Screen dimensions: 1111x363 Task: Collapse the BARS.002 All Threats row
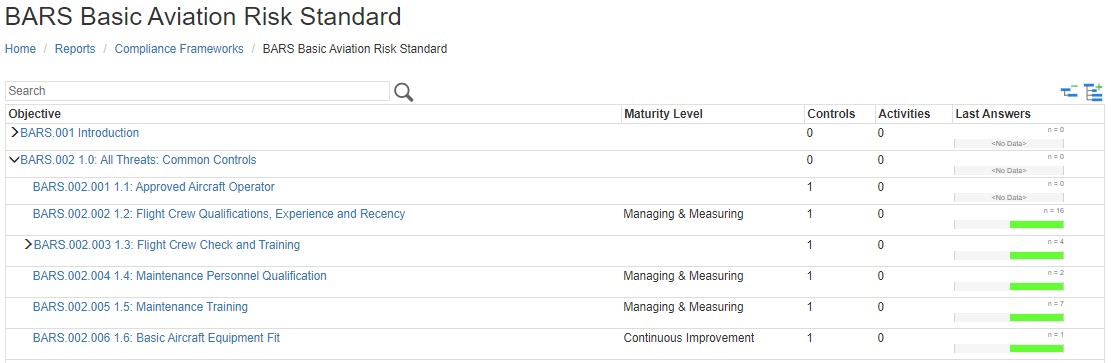point(14,160)
